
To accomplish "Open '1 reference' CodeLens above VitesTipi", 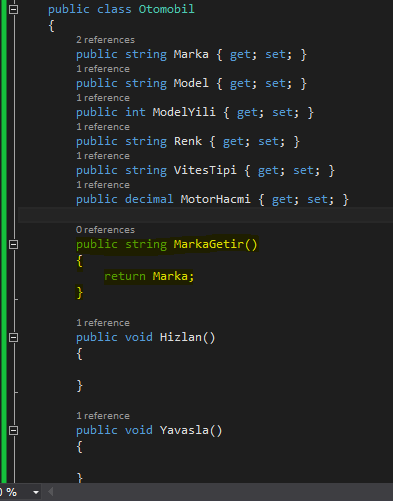I will tap(103, 156).
